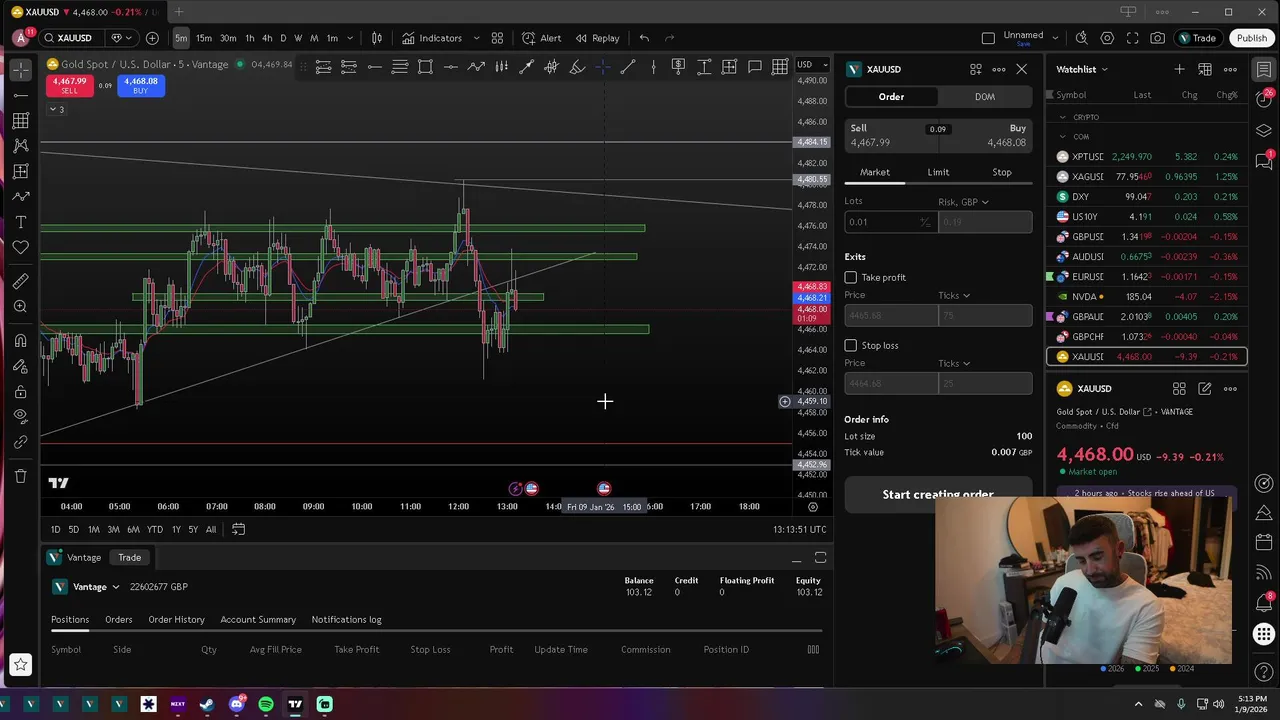Select the ruler measure tool in left sidebar
This screenshot has width=1280, height=720.
point(20,281)
